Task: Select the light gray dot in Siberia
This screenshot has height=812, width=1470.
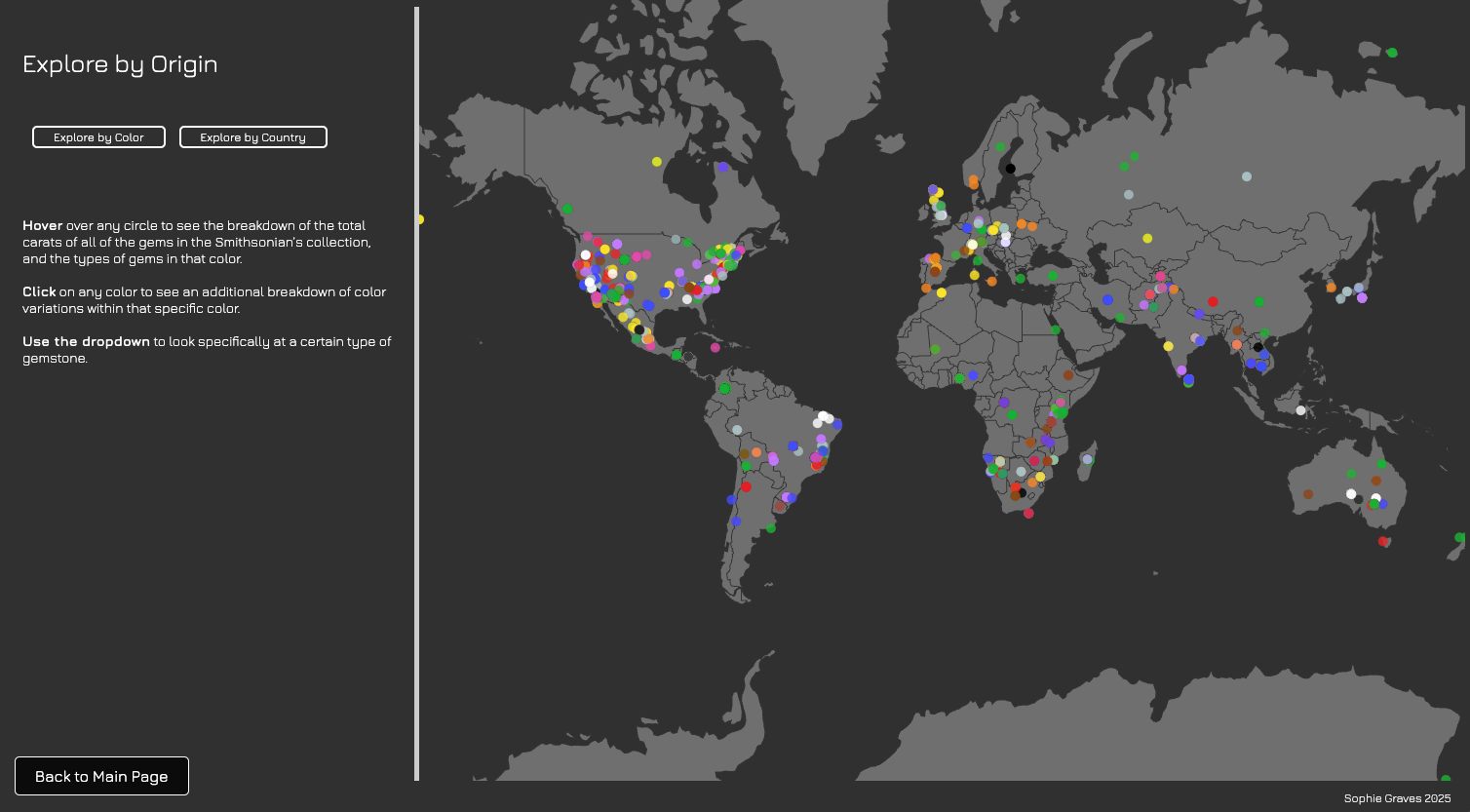Action: click(x=1246, y=176)
